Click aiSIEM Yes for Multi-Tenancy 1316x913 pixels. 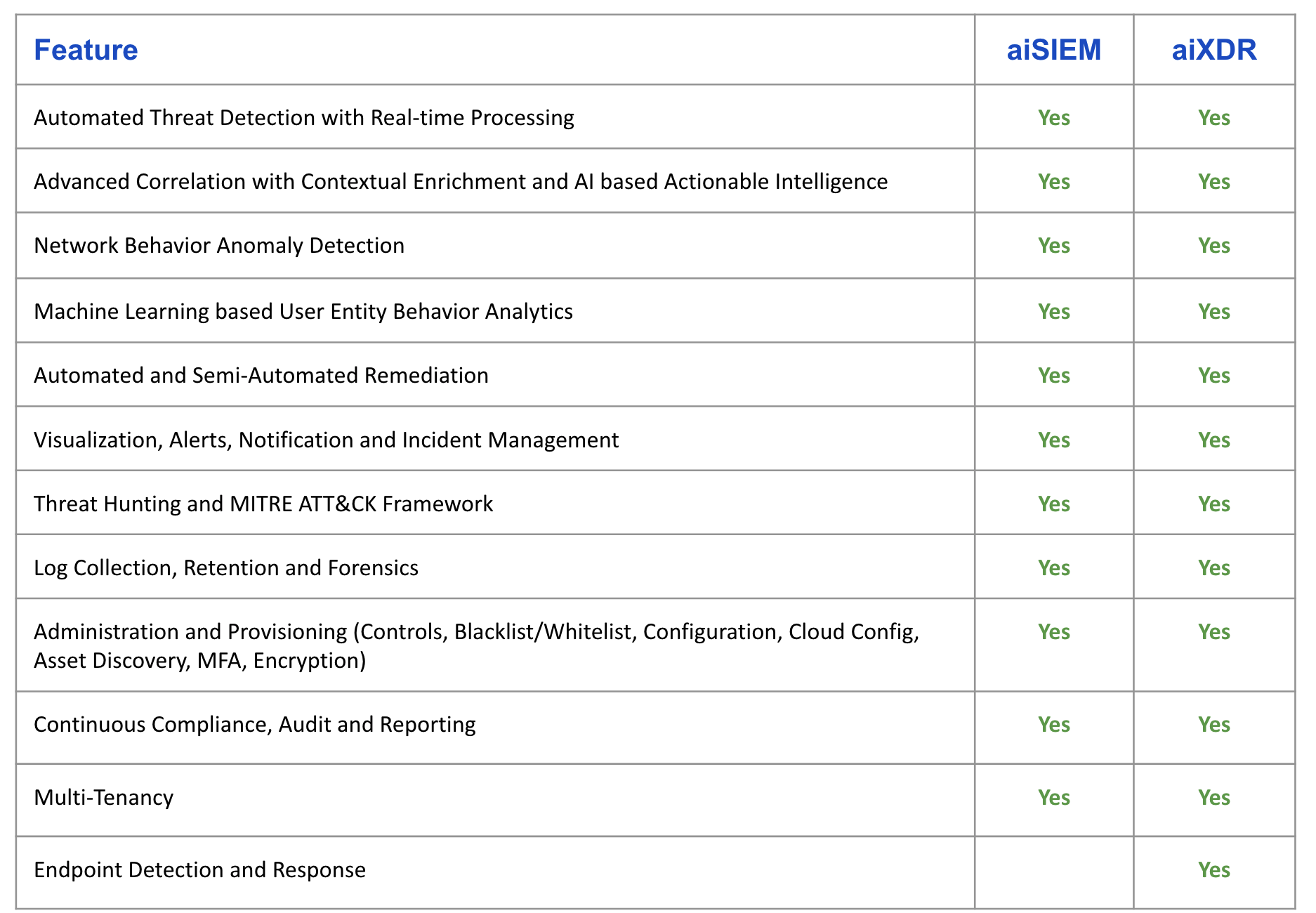point(1053,797)
